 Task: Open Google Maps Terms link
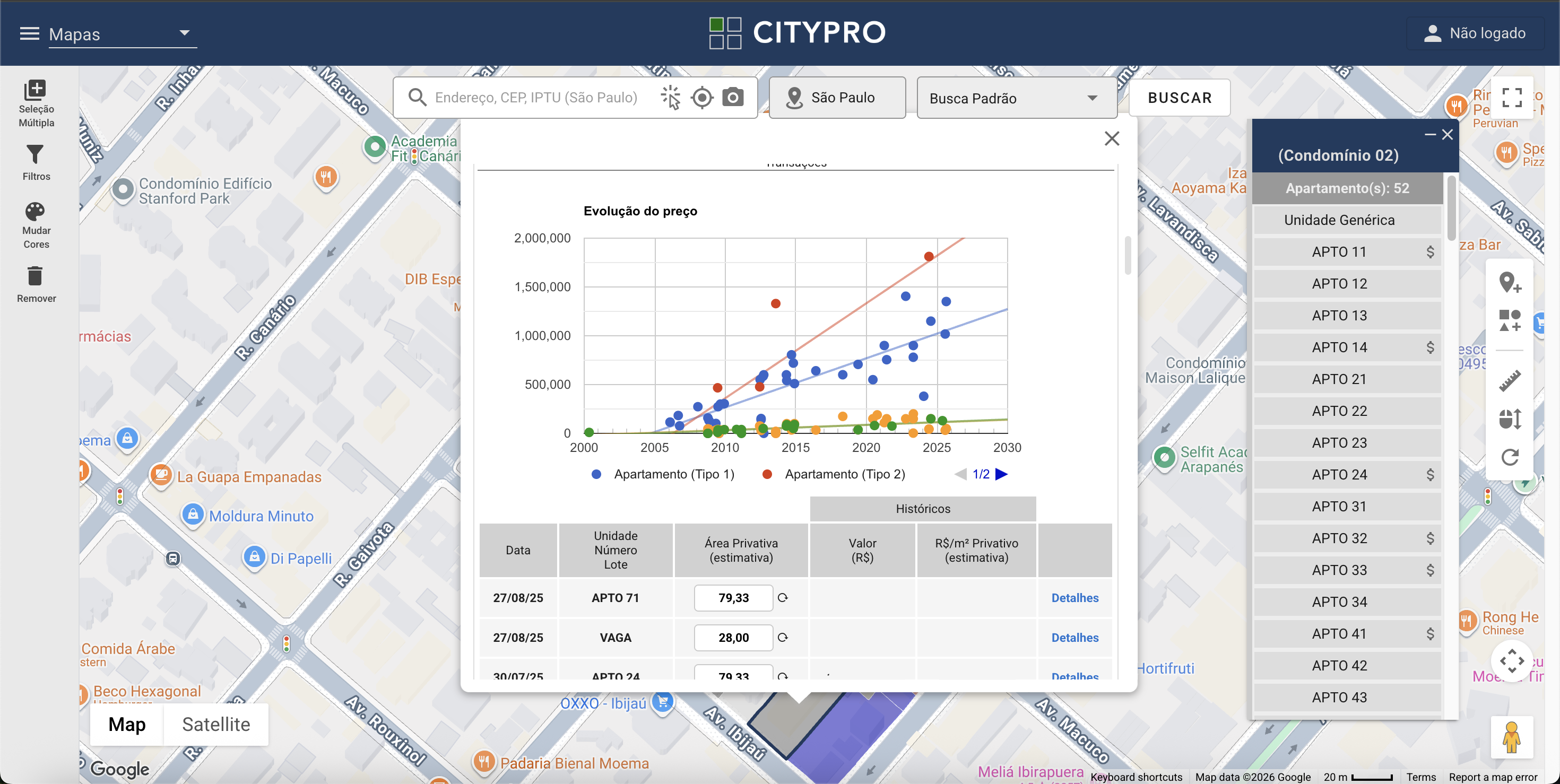point(1422,777)
